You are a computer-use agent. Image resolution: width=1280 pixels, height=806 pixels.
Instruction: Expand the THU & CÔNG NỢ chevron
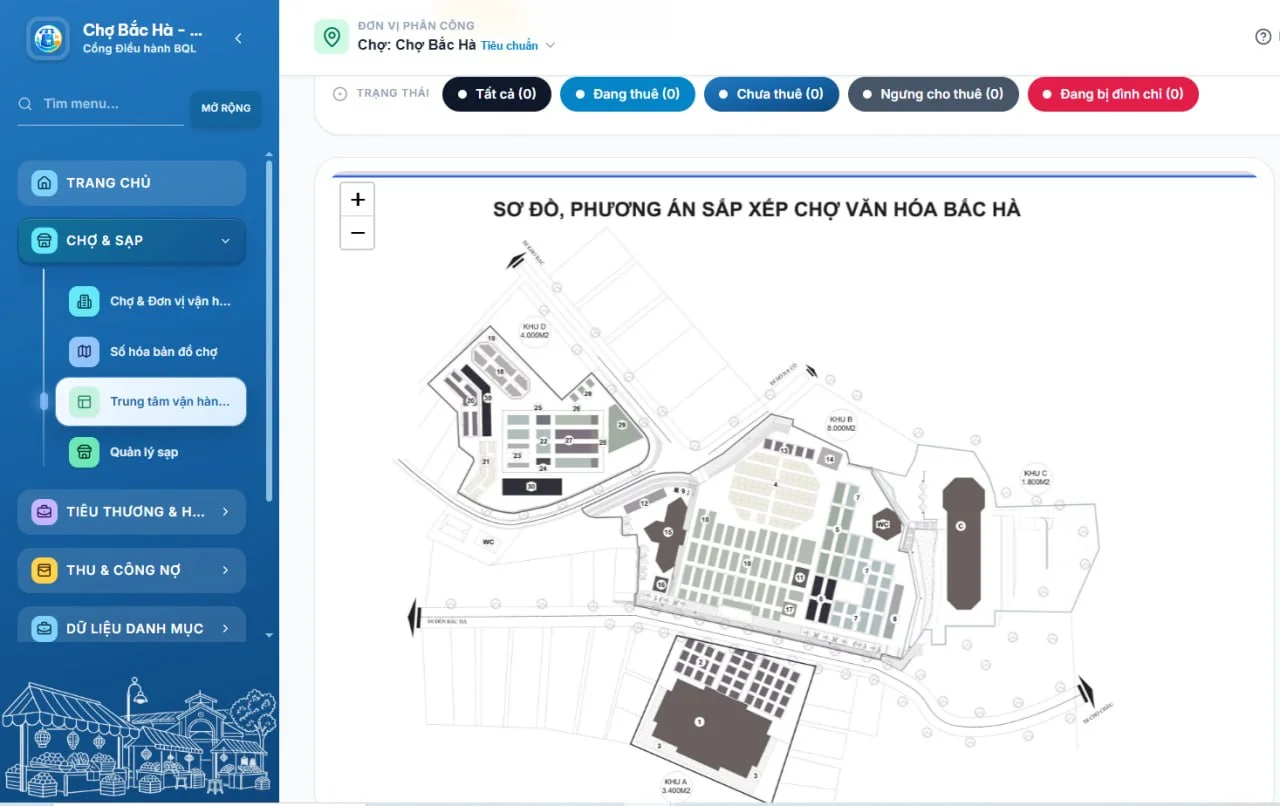[x=225, y=570]
